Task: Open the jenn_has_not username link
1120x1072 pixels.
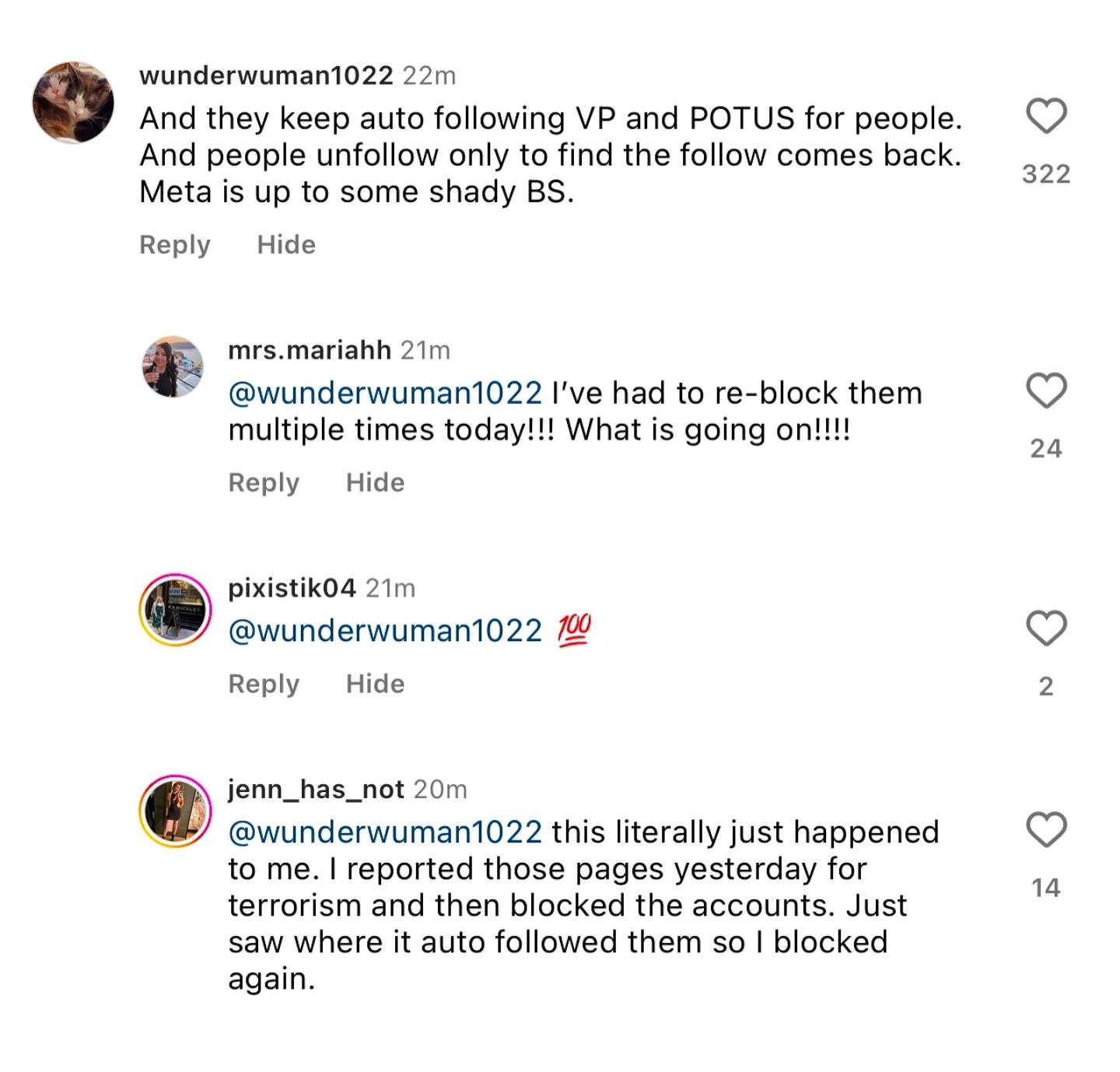Action: [316, 790]
